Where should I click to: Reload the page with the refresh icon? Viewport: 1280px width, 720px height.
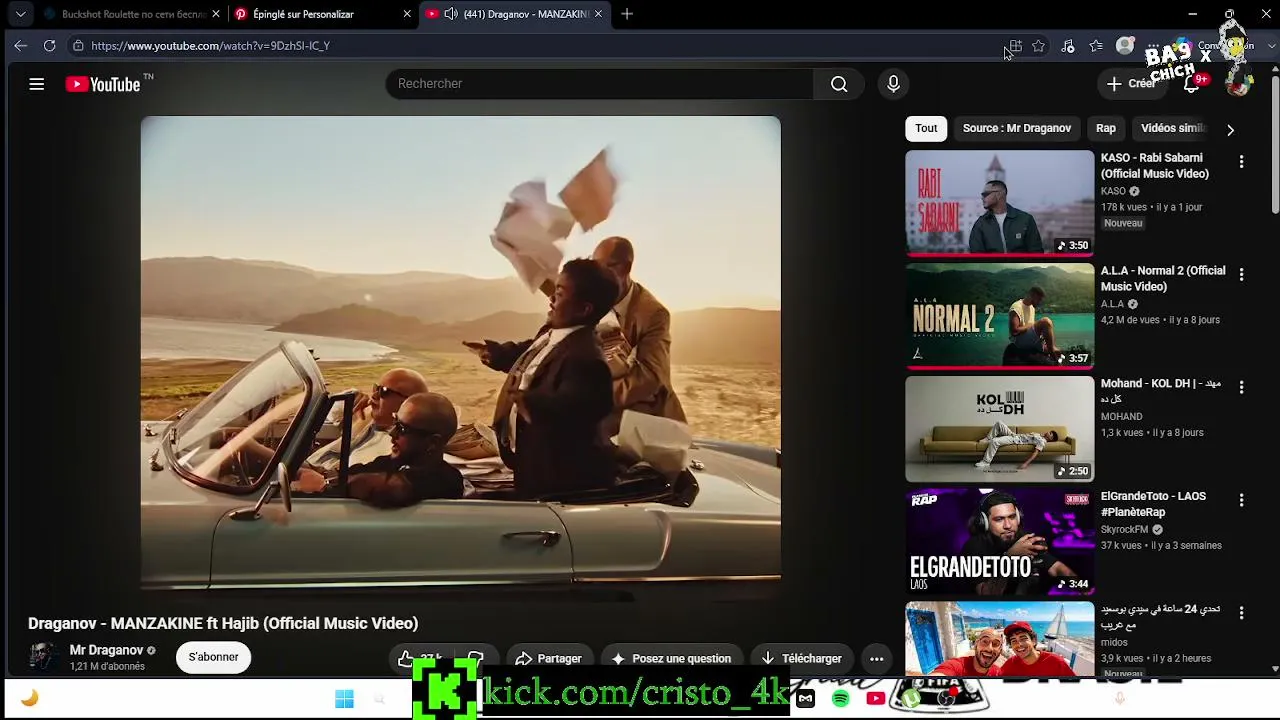(49, 45)
